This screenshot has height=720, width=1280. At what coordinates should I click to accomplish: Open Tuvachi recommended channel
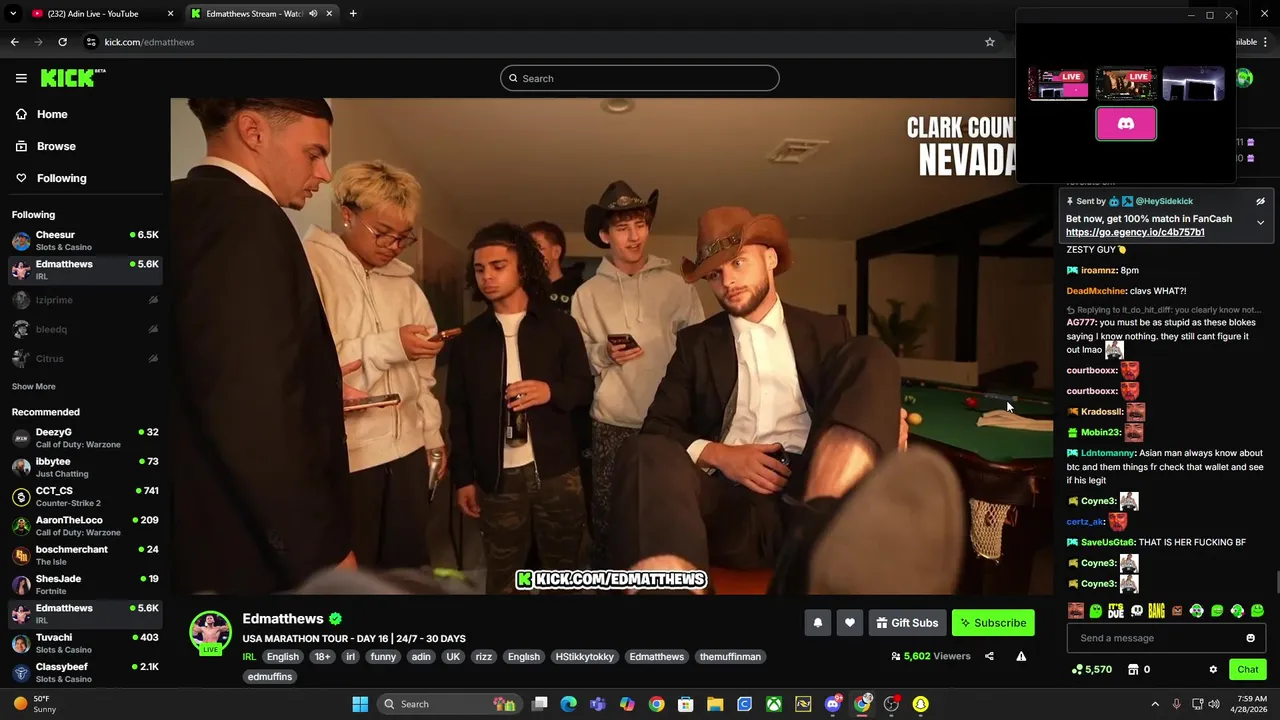click(x=85, y=643)
